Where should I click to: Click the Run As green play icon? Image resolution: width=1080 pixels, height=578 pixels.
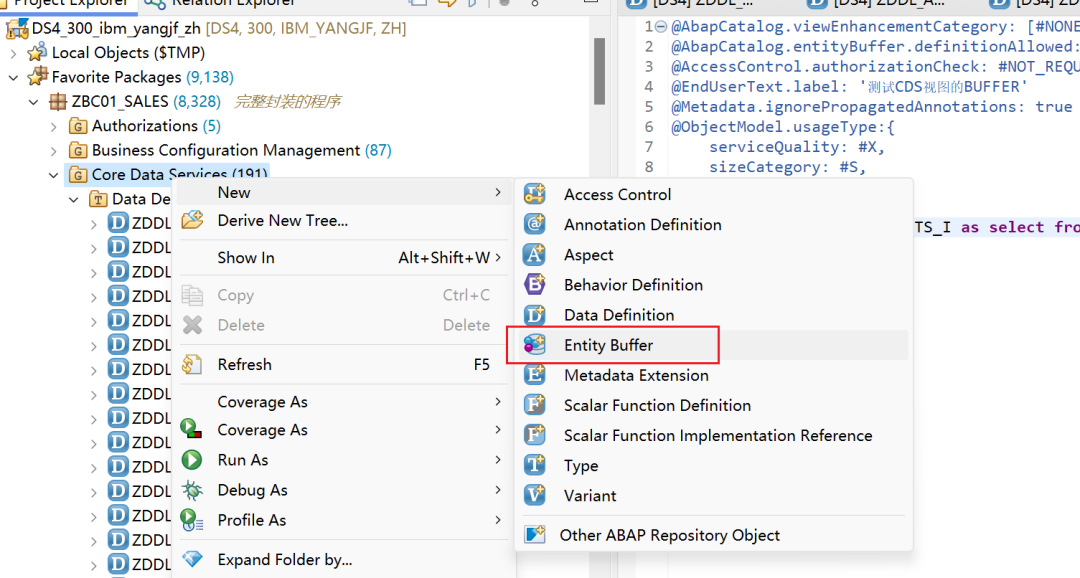[192, 460]
